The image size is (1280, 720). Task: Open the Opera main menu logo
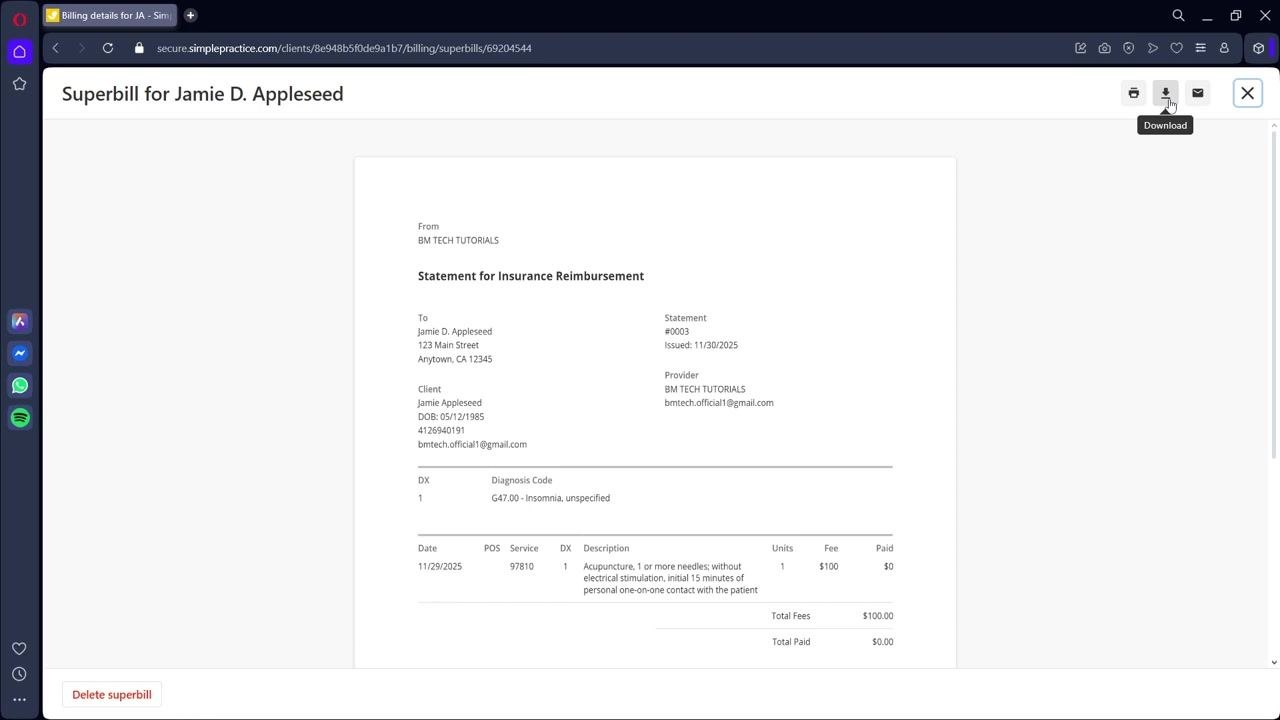click(19, 18)
